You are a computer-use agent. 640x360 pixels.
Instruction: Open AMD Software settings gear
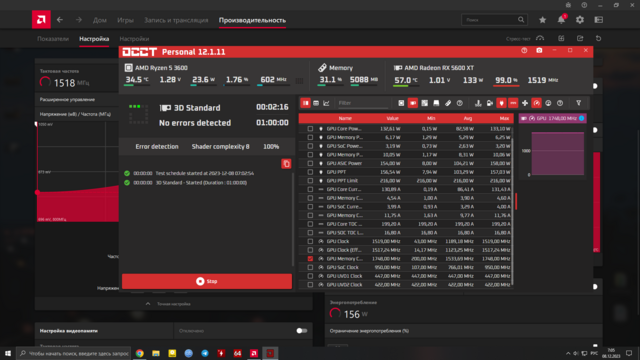click(x=580, y=20)
